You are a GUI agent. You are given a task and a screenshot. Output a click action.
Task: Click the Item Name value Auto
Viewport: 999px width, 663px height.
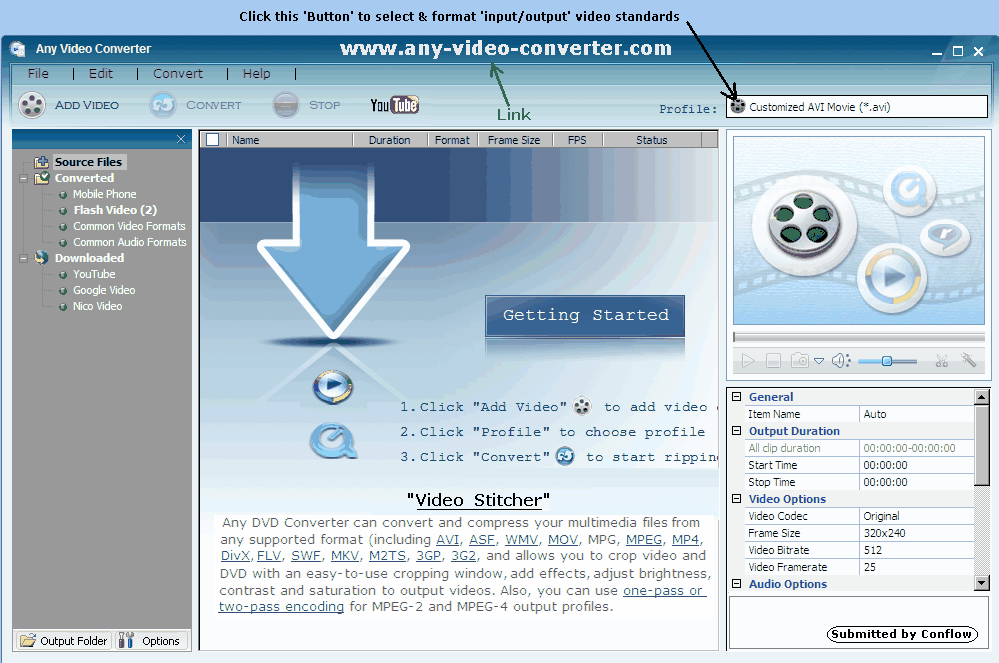click(x=916, y=413)
